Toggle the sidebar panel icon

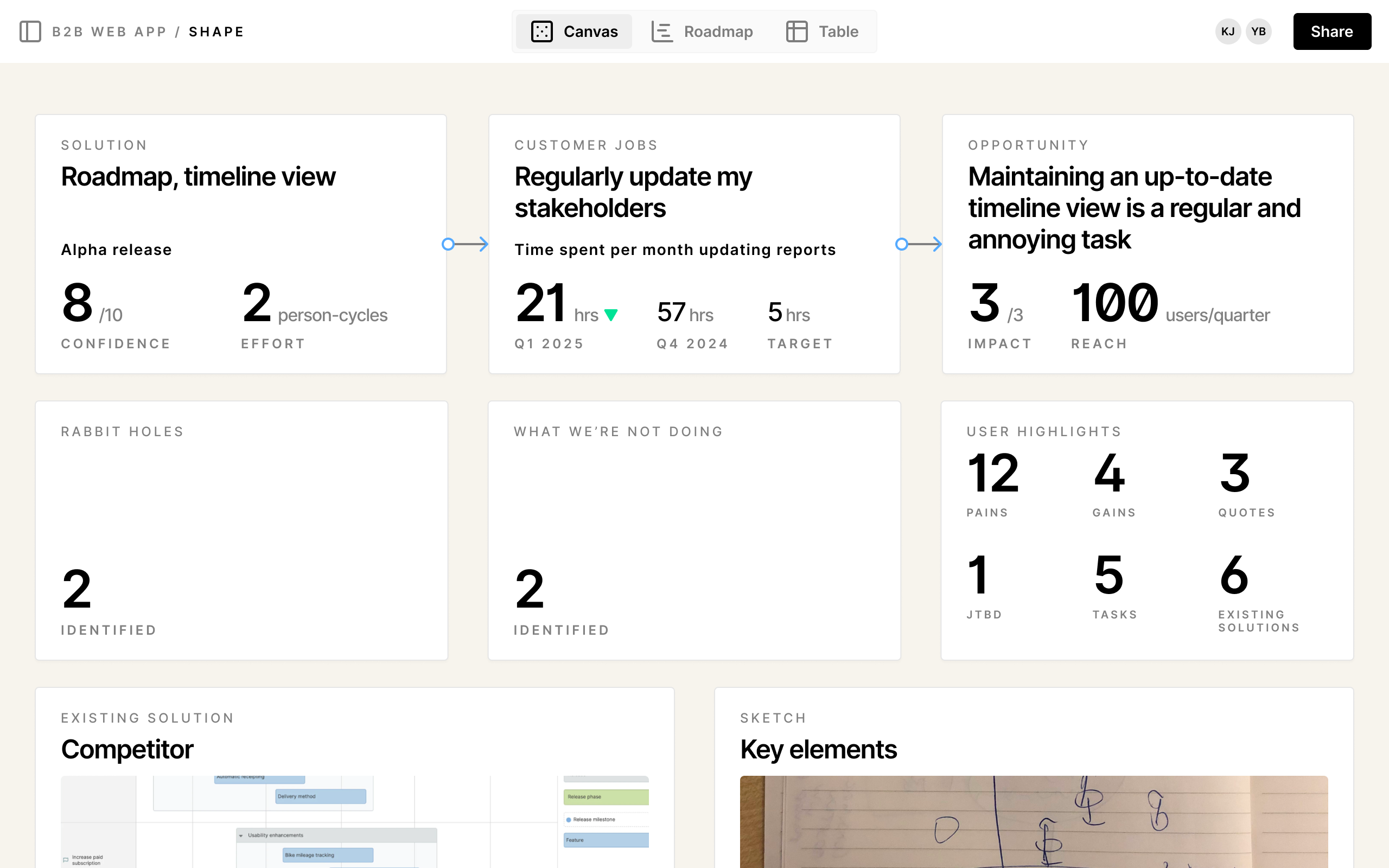coord(31,31)
